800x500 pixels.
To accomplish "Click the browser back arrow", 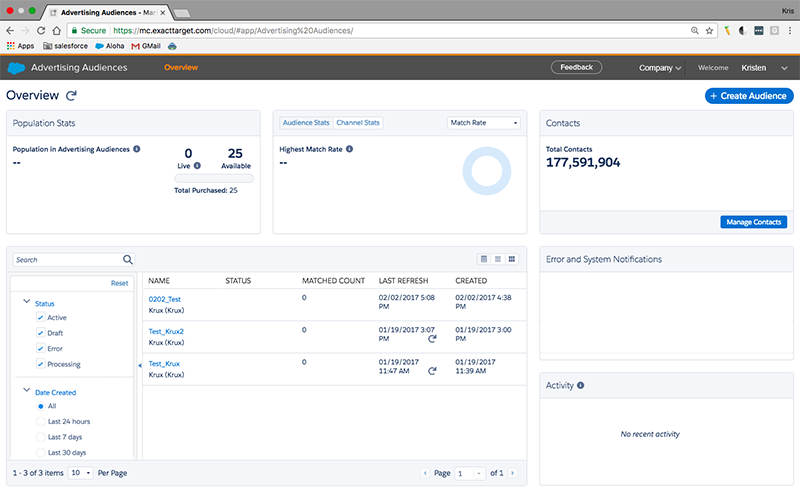I will [10, 31].
